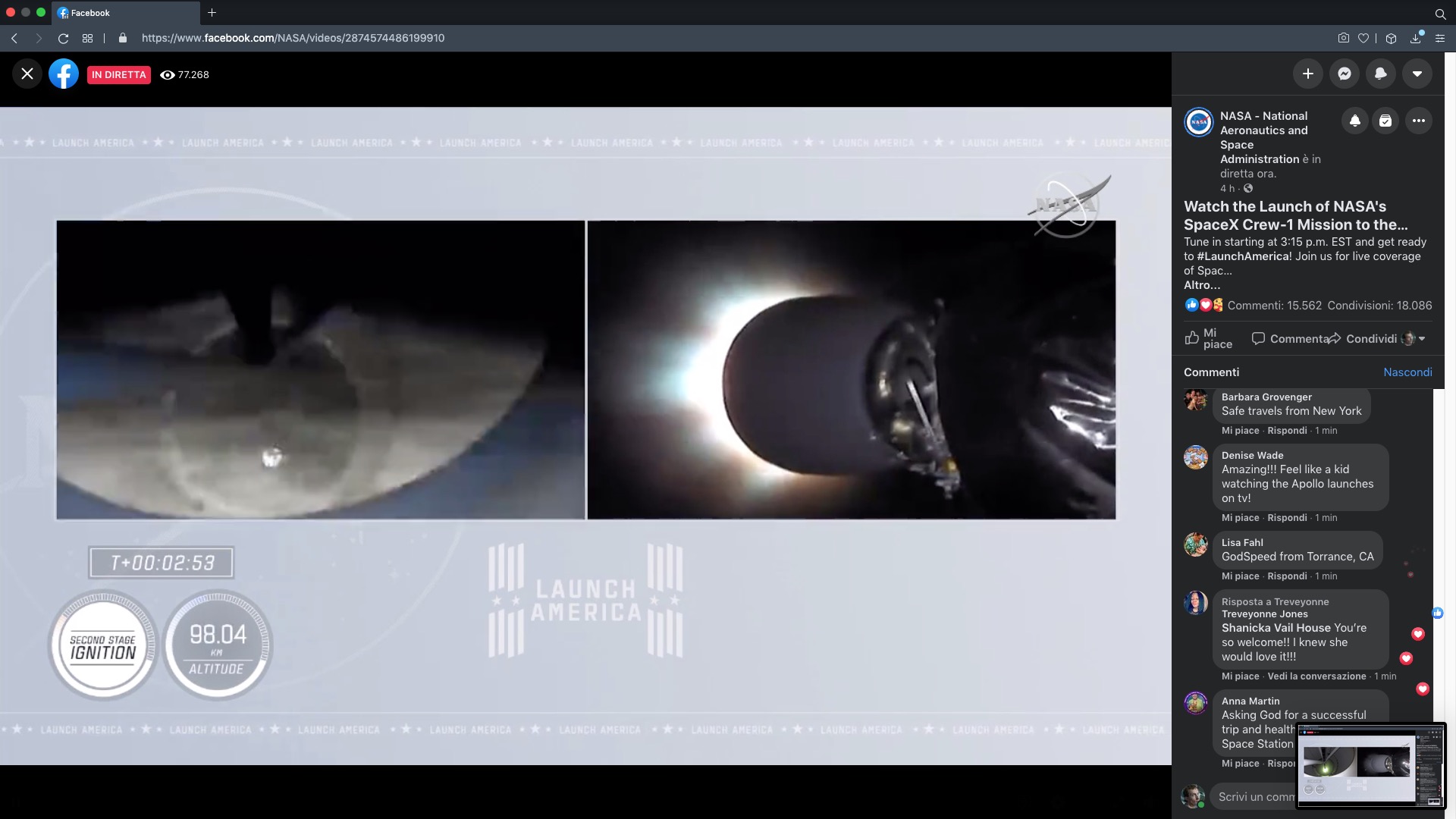Click the Scrivi un commento field
Image resolution: width=1456 pixels, height=819 pixels.
(x=1253, y=797)
